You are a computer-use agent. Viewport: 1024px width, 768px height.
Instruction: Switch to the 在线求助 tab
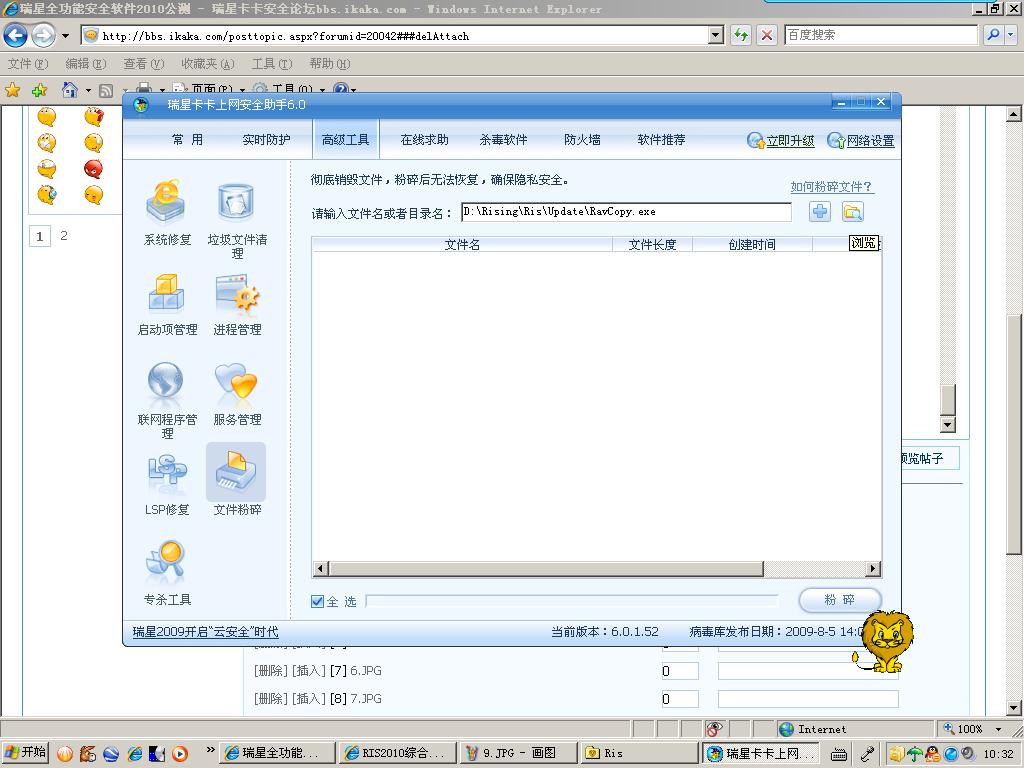coord(424,139)
